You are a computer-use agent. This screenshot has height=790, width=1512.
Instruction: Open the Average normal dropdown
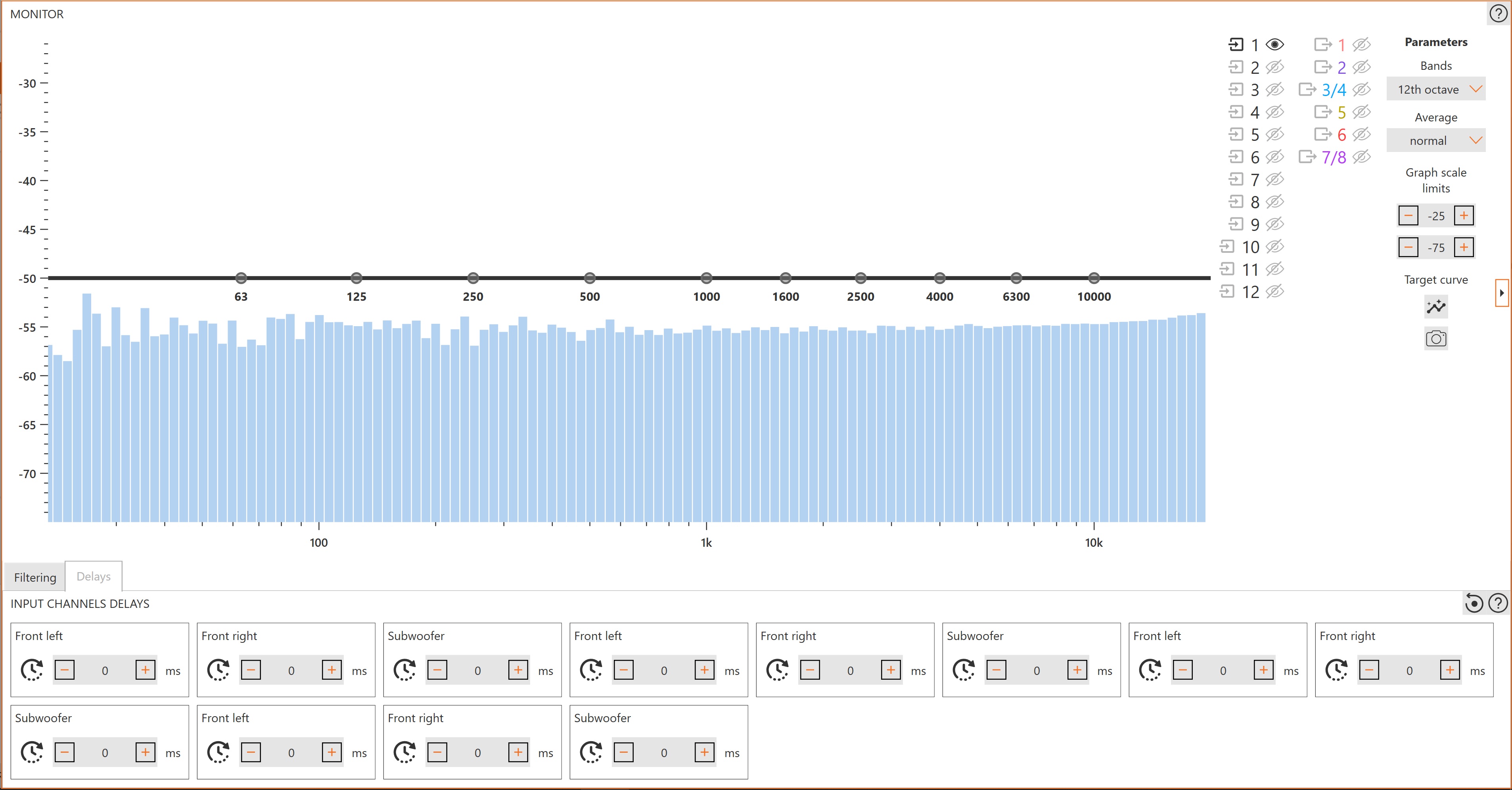pyautogui.click(x=1436, y=141)
